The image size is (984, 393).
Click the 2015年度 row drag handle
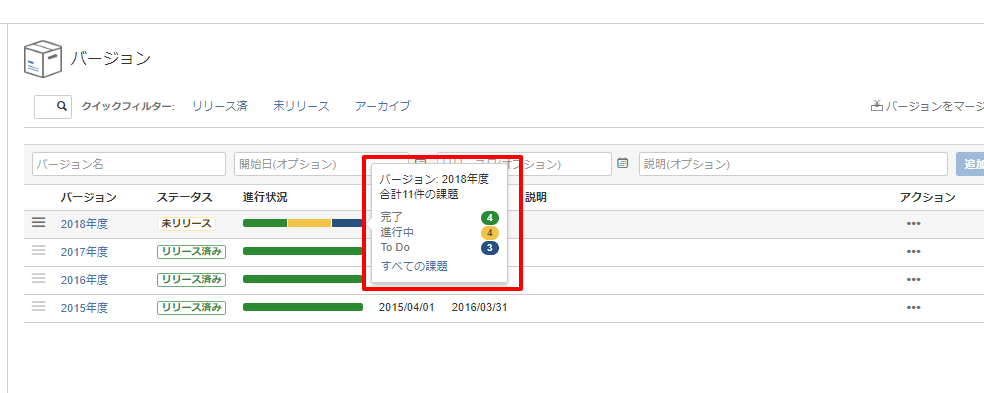coord(39,306)
